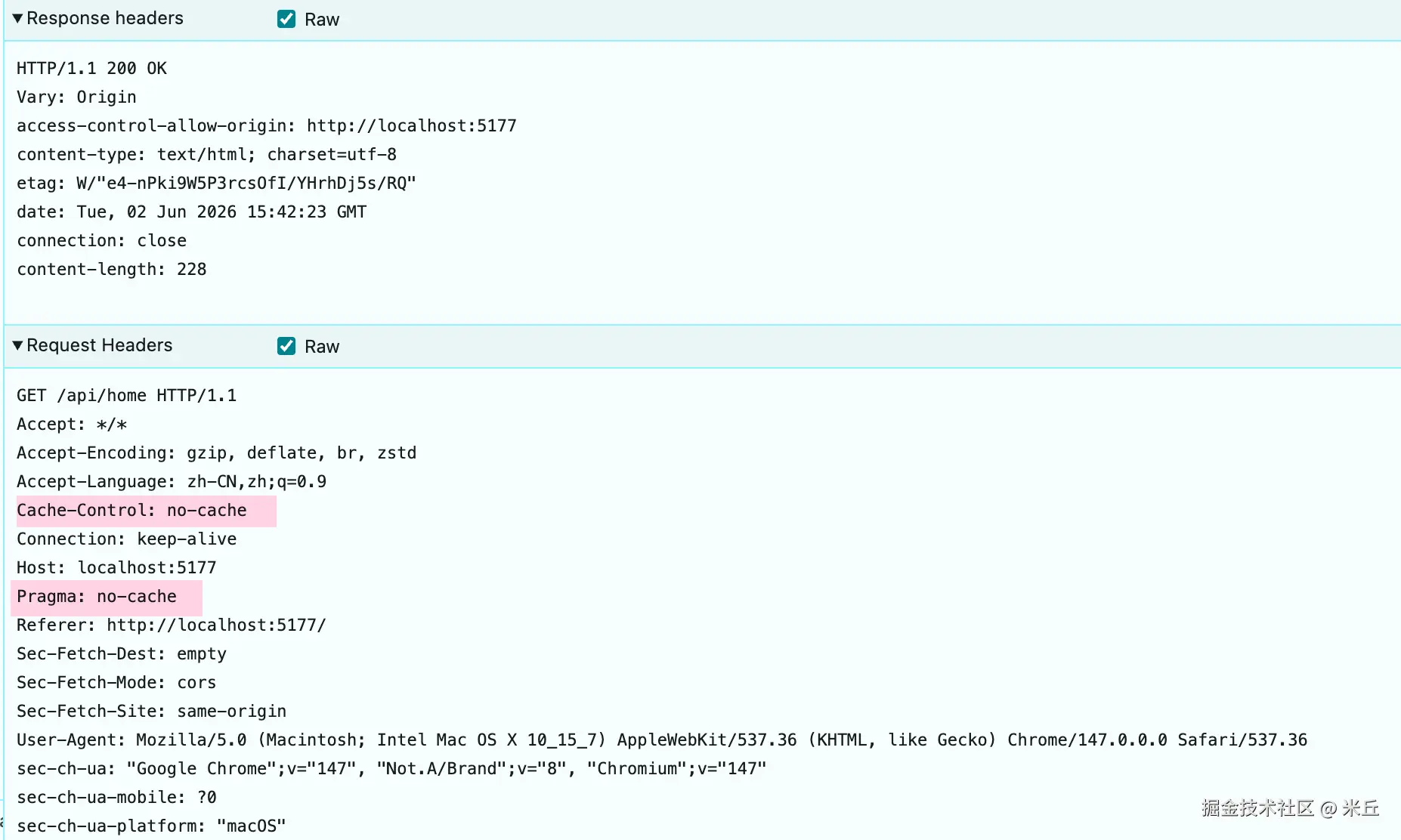Click the Raw label beside Response headers
The height and width of the screenshot is (840, 1401).
pyautogui.click(x=322, y=20)
